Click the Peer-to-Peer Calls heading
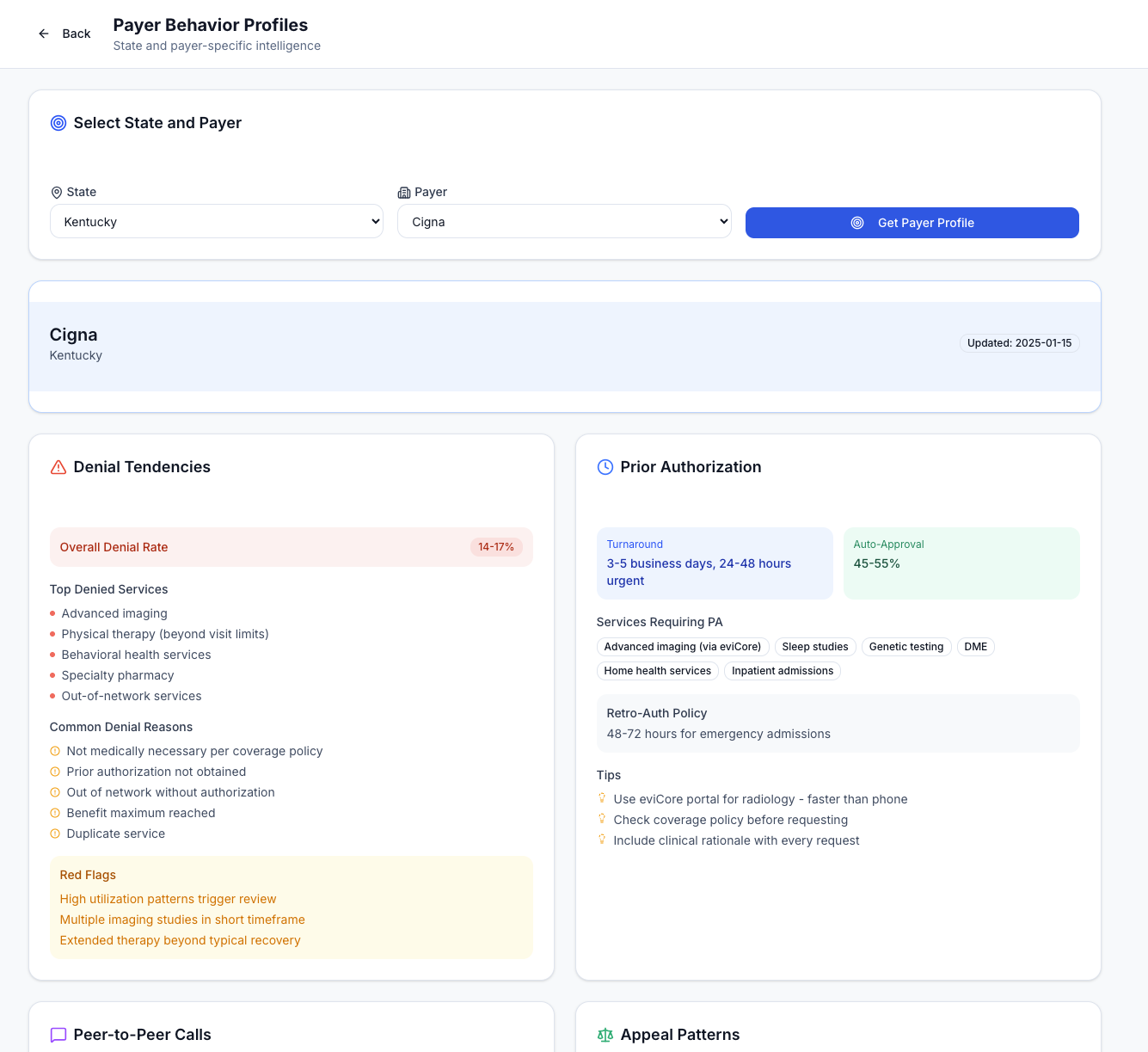The width and height of the screenshot is (1148, 1052). (x=142, y=1035)
